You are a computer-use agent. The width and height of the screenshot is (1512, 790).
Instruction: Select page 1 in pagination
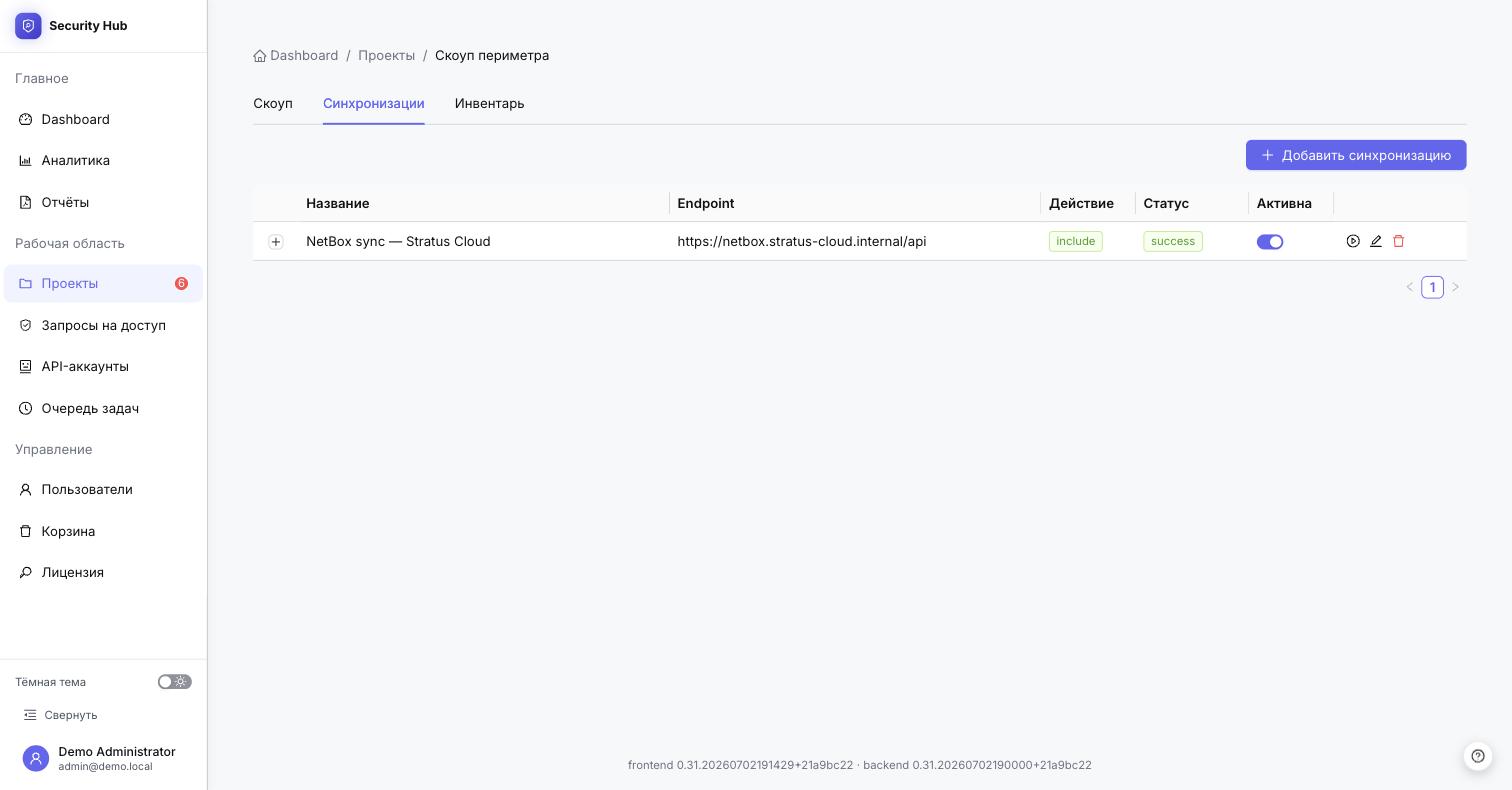(1433, 287)
